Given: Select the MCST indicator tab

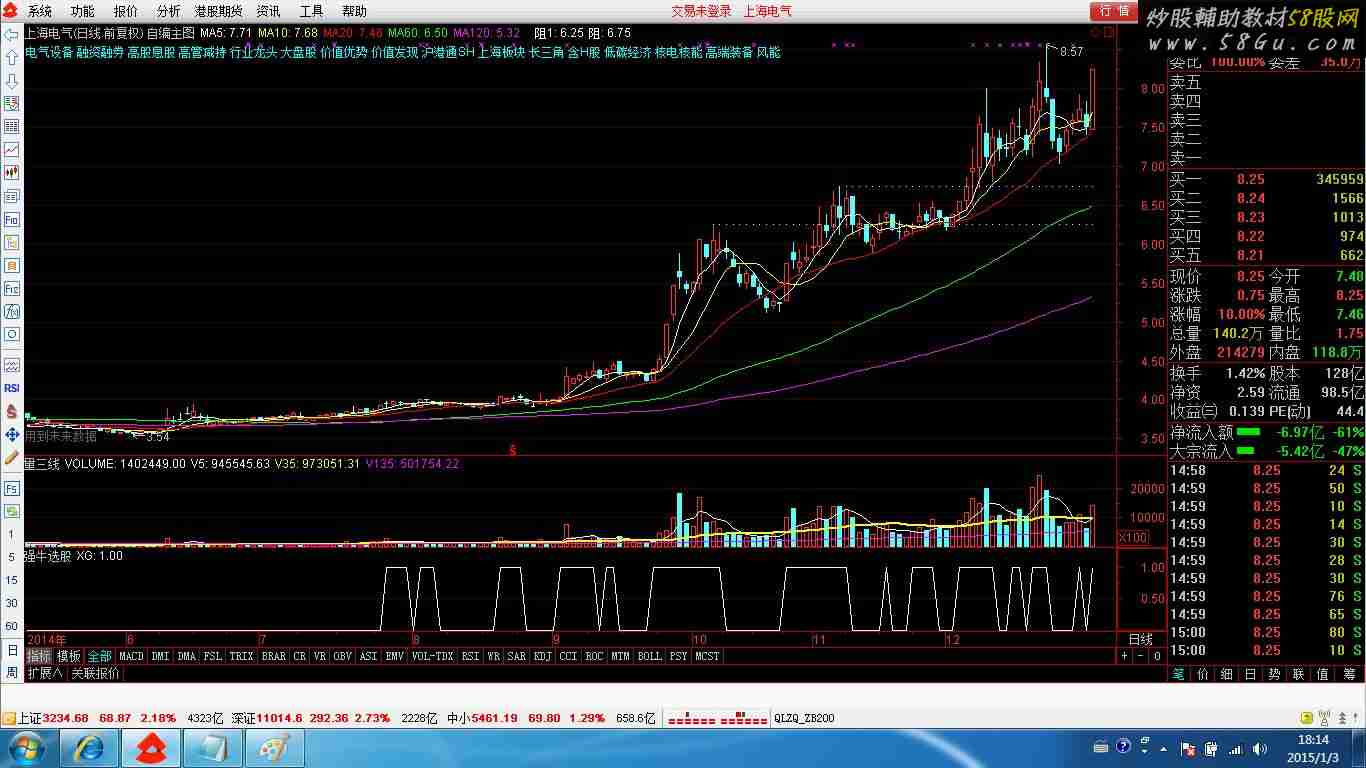Looking at the screenshot, I should pos(708,656).
